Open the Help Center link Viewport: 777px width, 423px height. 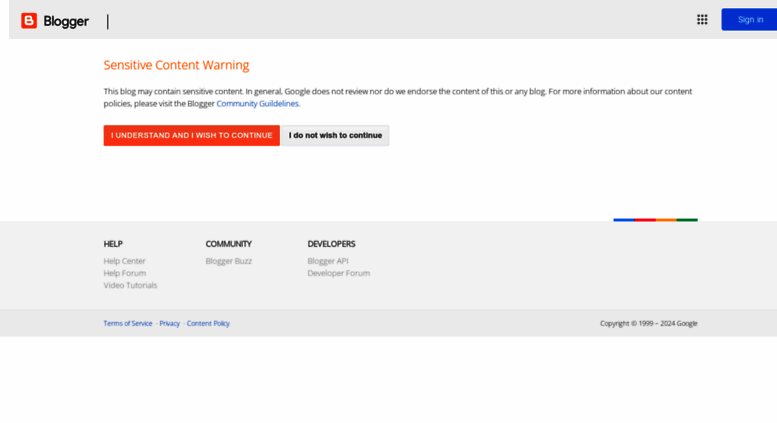(124, 261)
